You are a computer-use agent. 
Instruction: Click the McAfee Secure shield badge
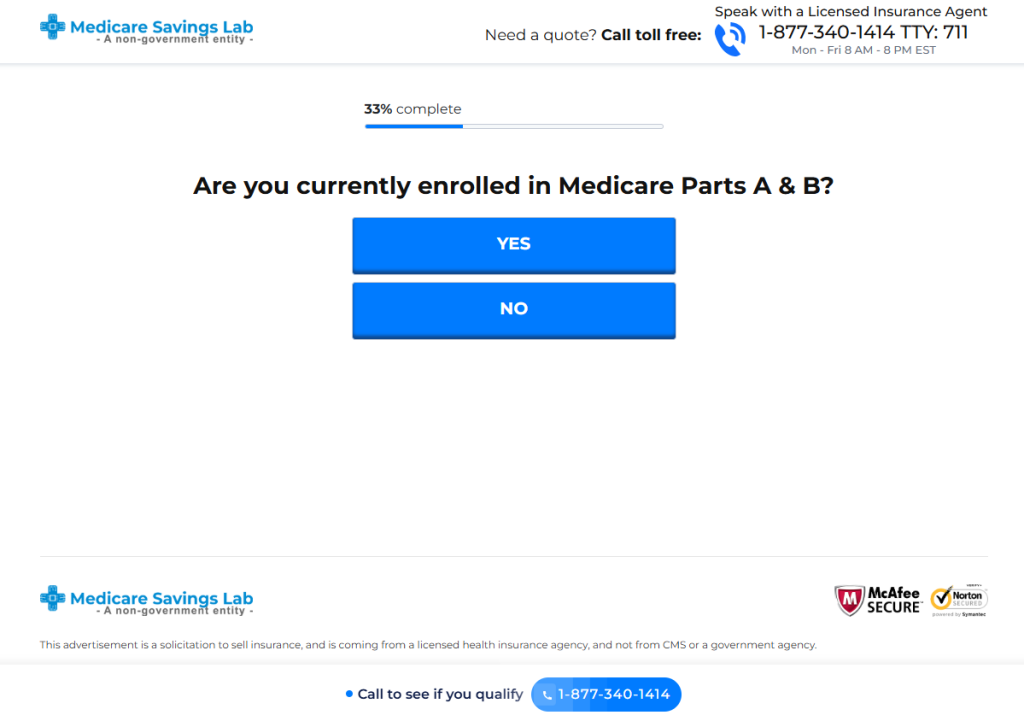pyautogui.click(x=877, y=600)
